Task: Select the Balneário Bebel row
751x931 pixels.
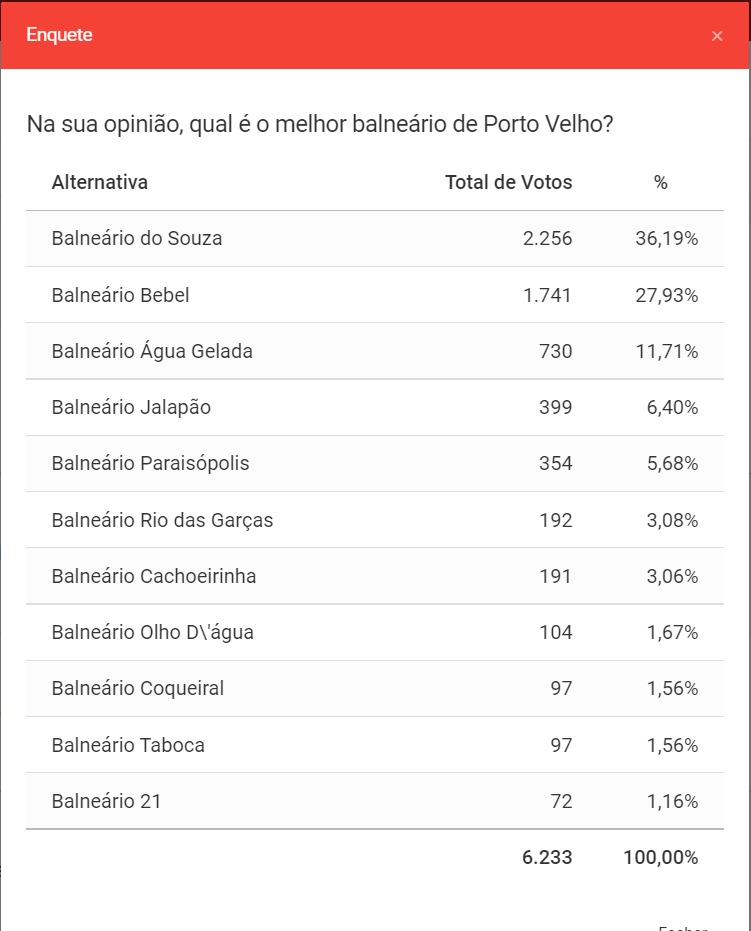Action: pos(120,295)
